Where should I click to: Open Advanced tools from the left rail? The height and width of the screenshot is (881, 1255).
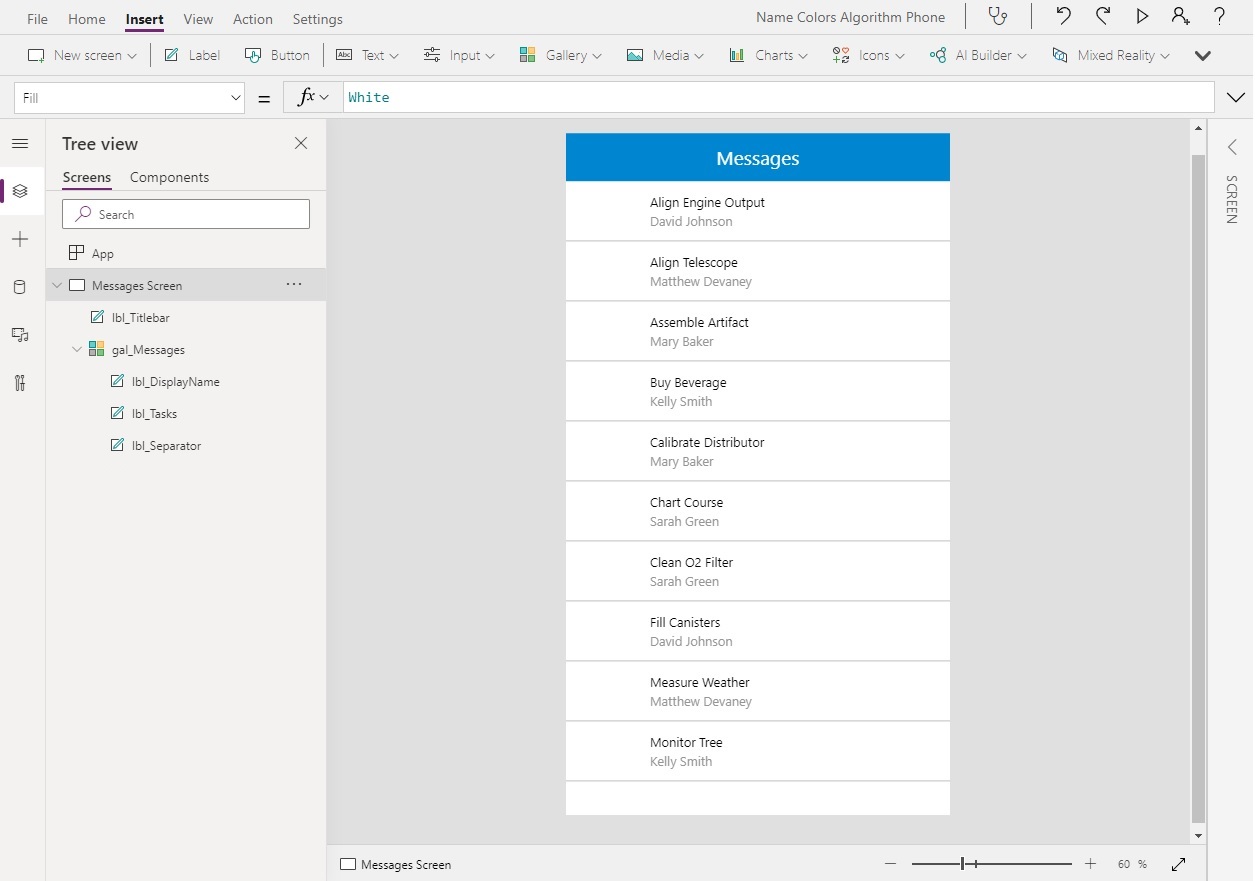(x=20, y=383)
